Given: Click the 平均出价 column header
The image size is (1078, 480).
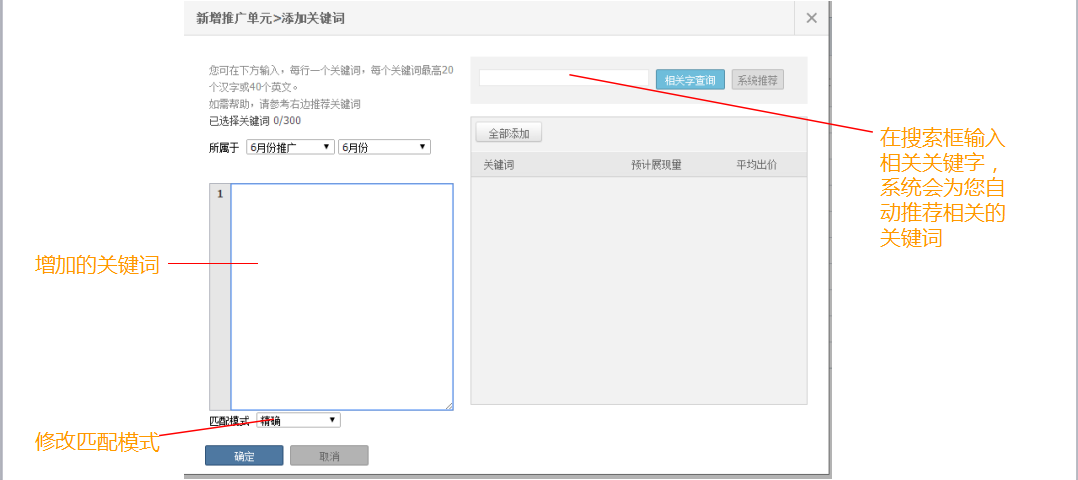Looking at the screenshot, I should click(756, 165).
